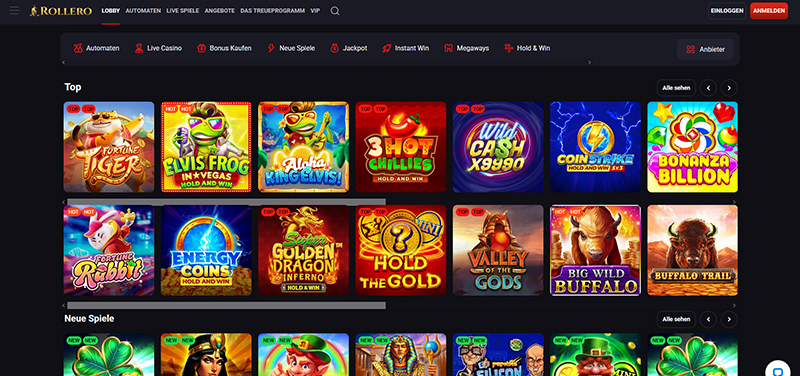The height and width of the screenshot is (376, 800).
Task: Open Aloha King Elvis game
Action: pos(304,147)
